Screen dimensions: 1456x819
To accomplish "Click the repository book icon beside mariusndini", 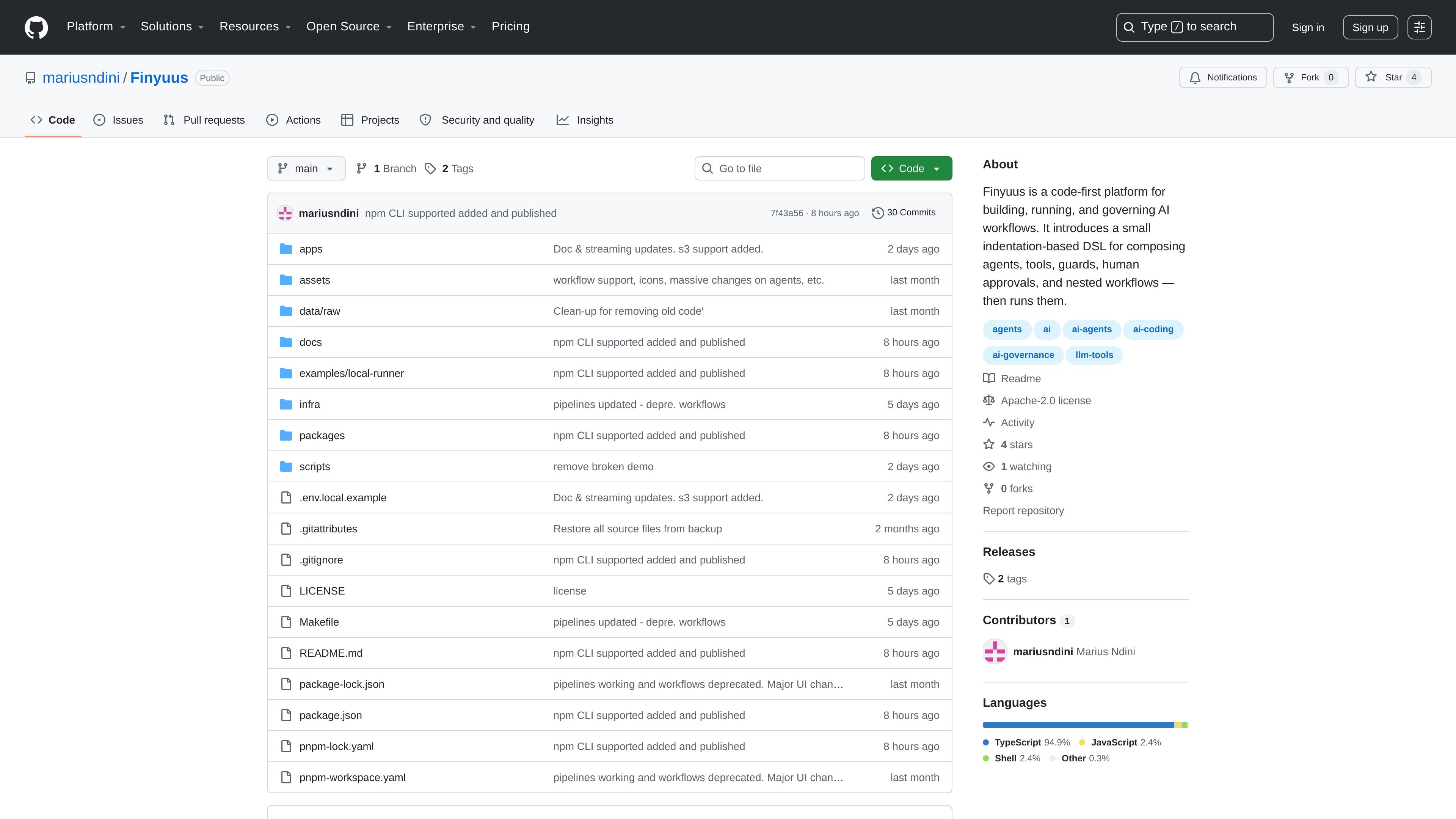I will pyautogui.click(x=30, y=78).
